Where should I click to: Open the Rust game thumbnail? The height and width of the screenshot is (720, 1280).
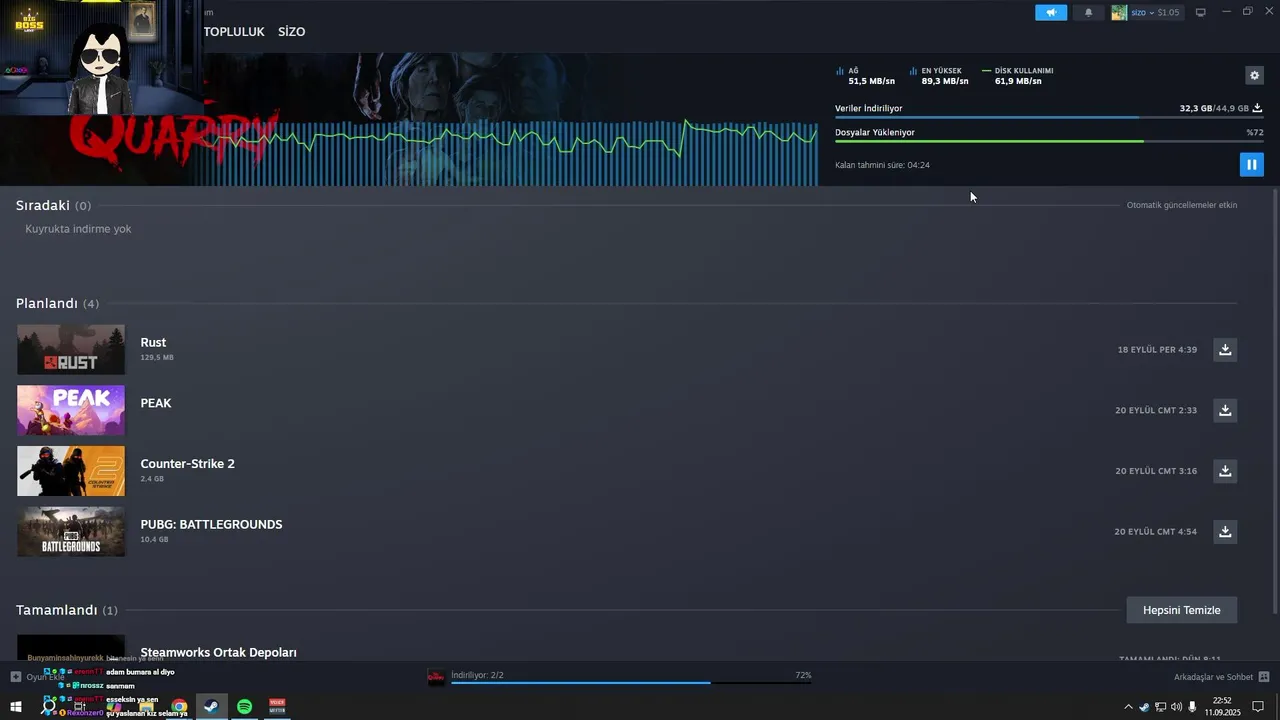(71, 349)
